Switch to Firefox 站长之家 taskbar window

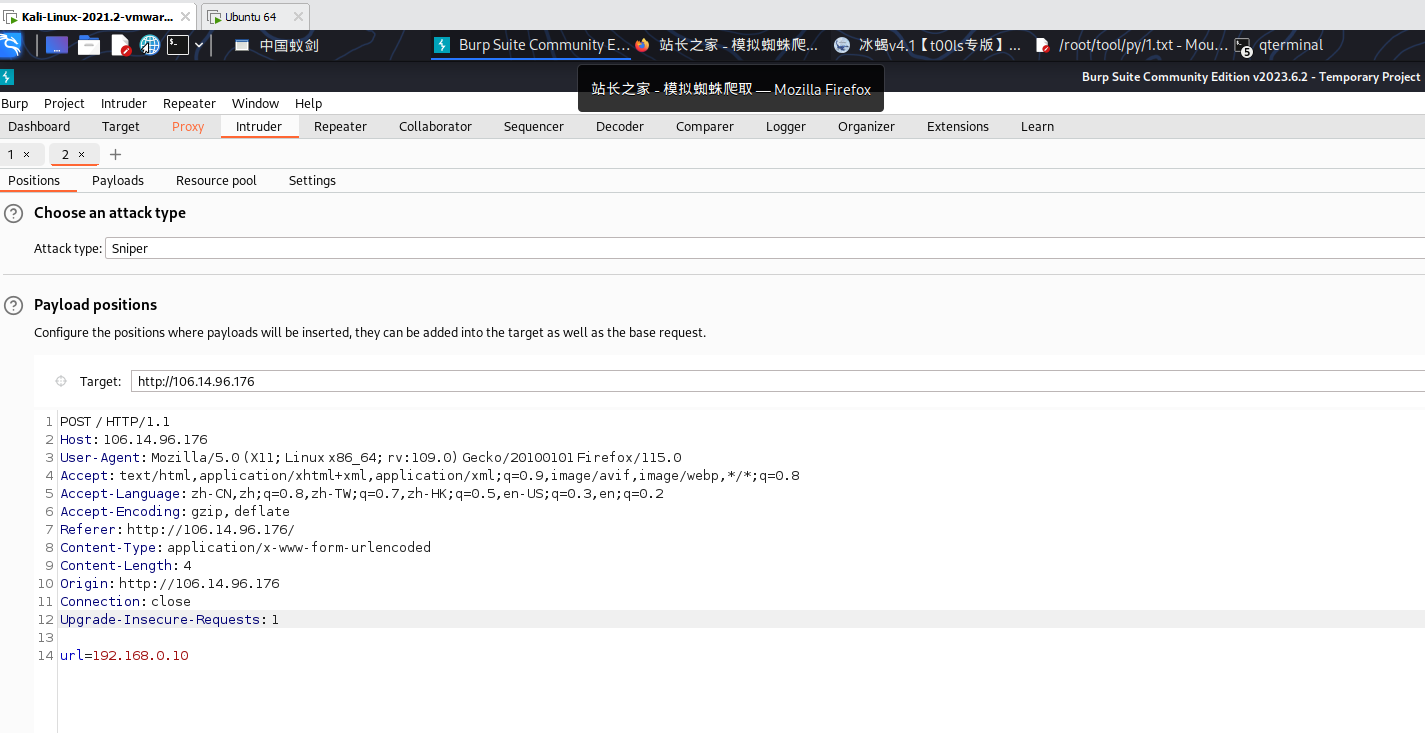click(727, 45)
